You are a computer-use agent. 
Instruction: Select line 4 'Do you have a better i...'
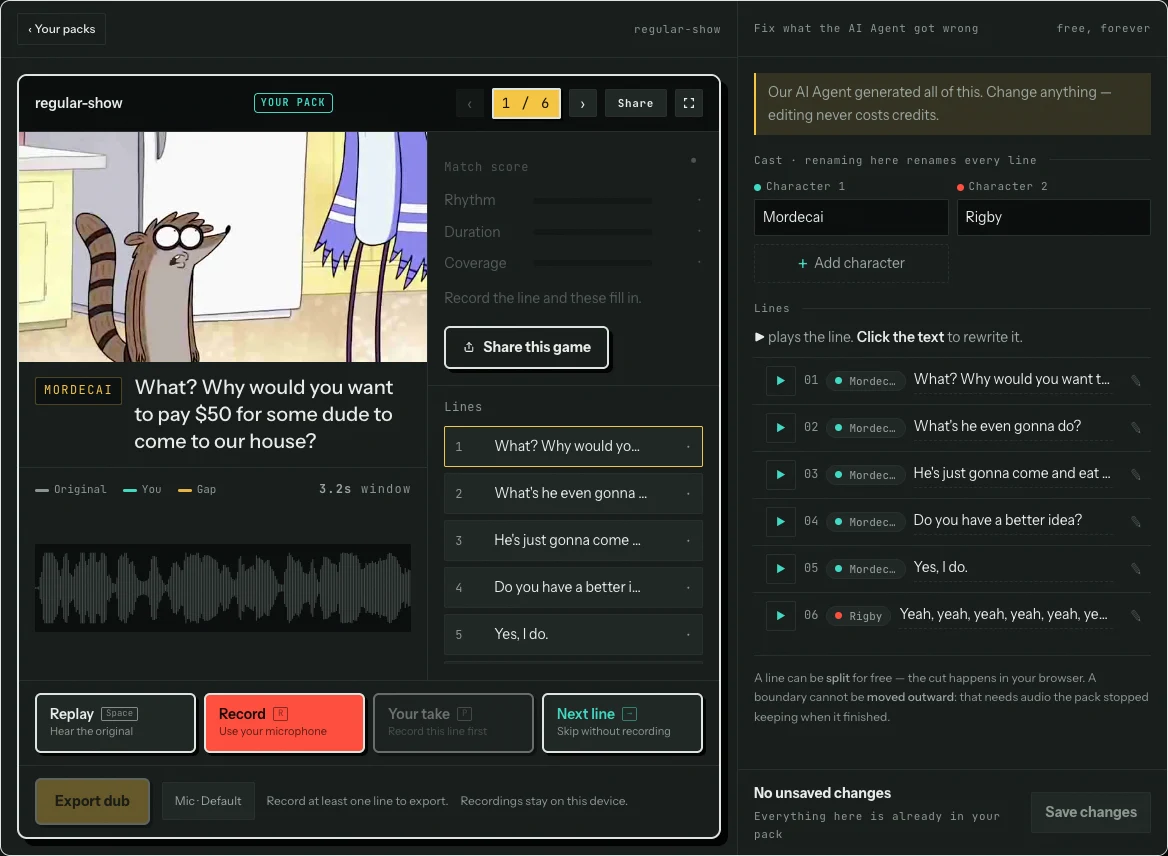click(x=573, y=587)
